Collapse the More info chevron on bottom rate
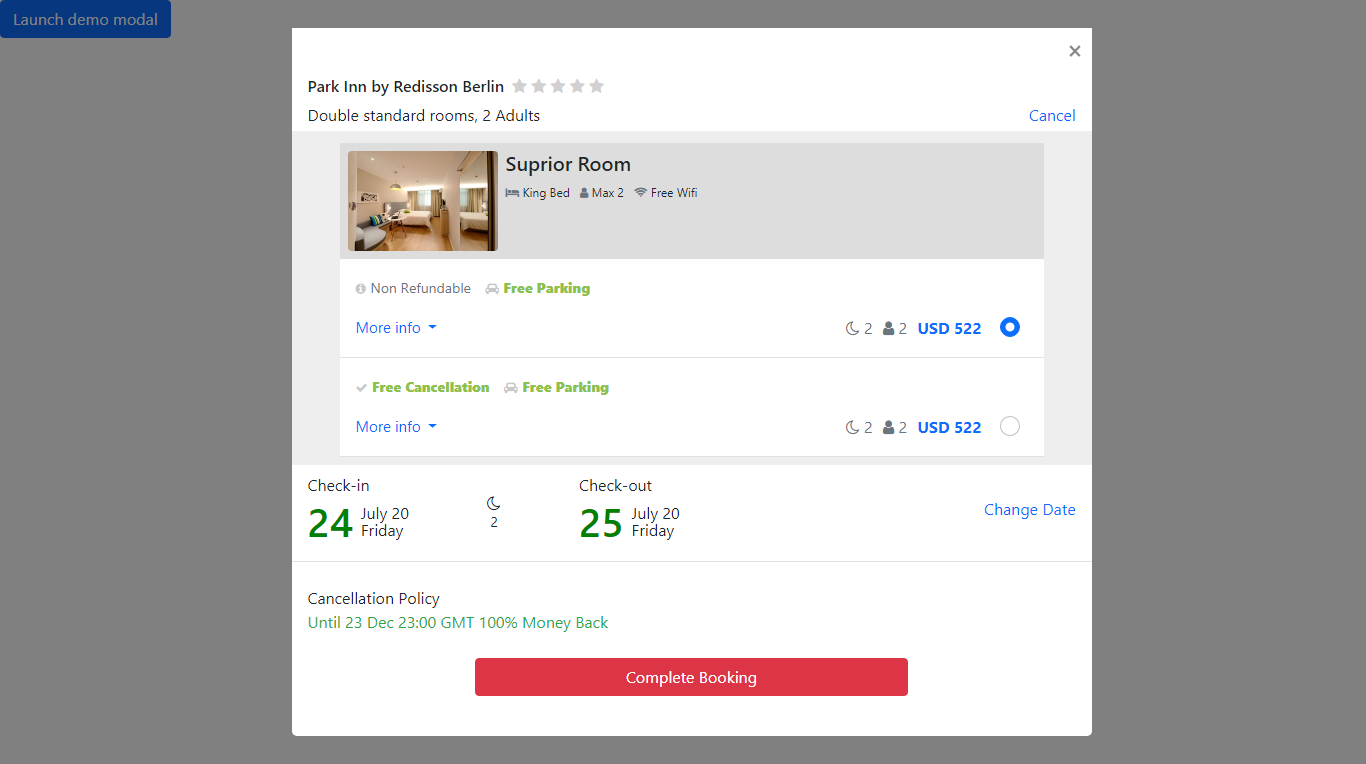The image size is (1366, 764). [x=432, y=426]
